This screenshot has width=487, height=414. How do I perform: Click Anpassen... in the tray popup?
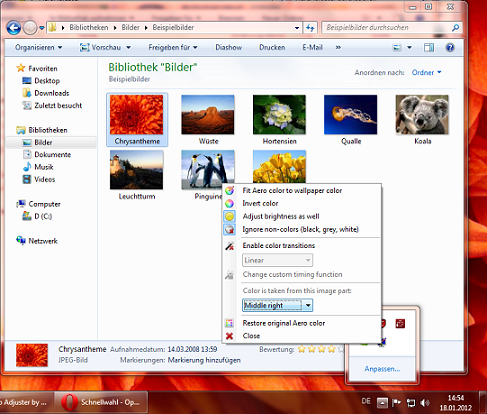[382, 369]
